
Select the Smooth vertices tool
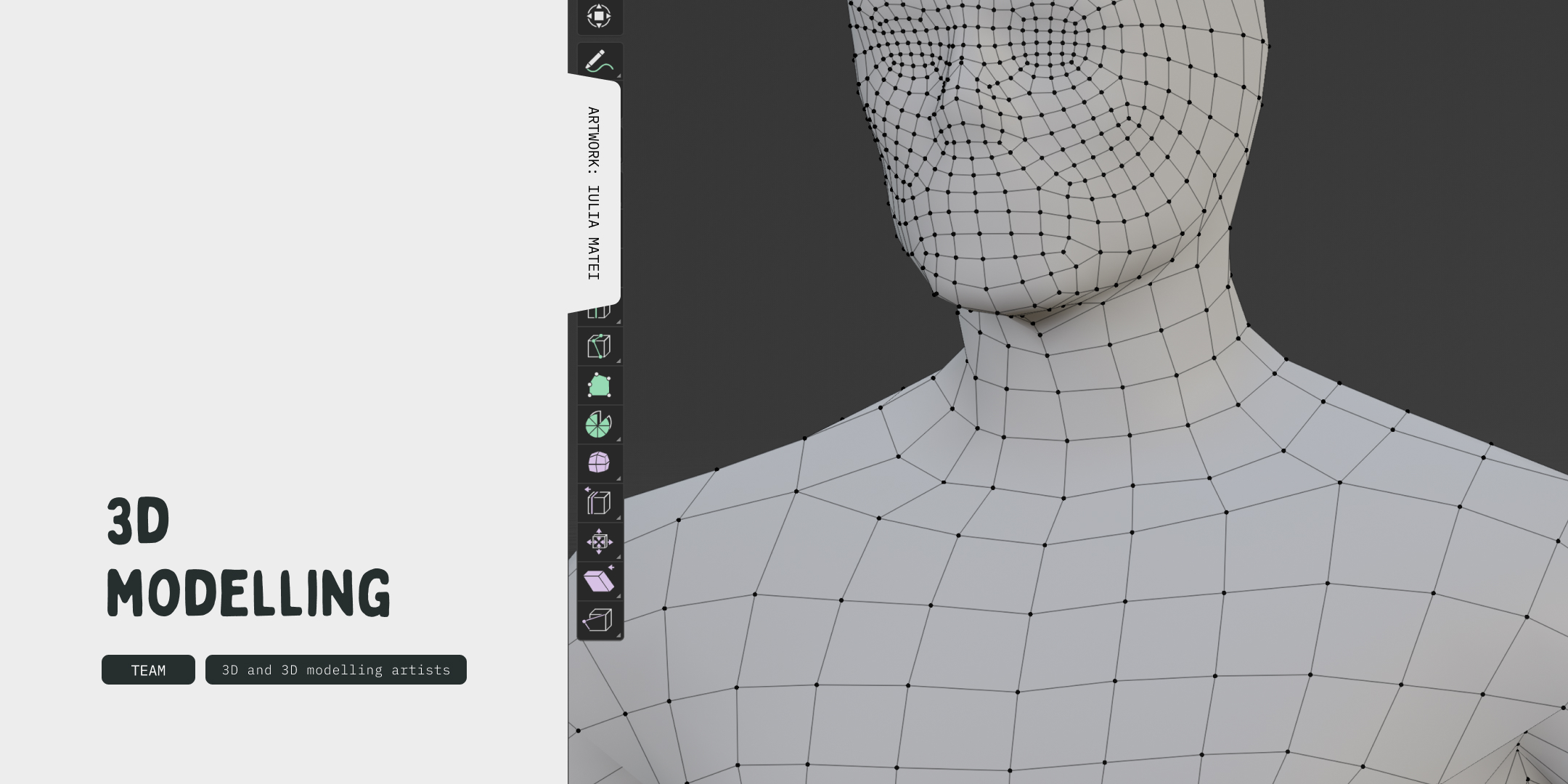tap(600, 463)
